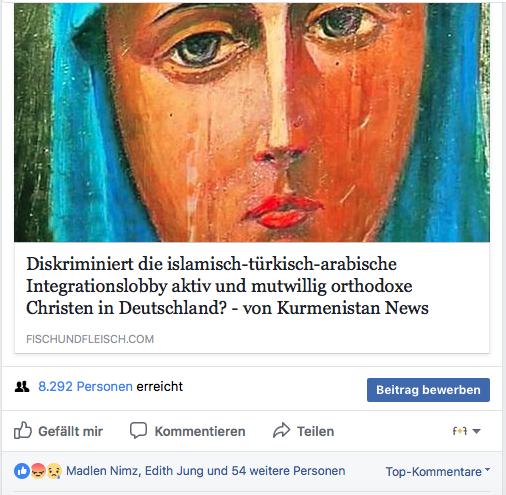This screenshot has height=495, width=506.
Task: Click the sad crying reaction emoji
Action: point(54,471)
